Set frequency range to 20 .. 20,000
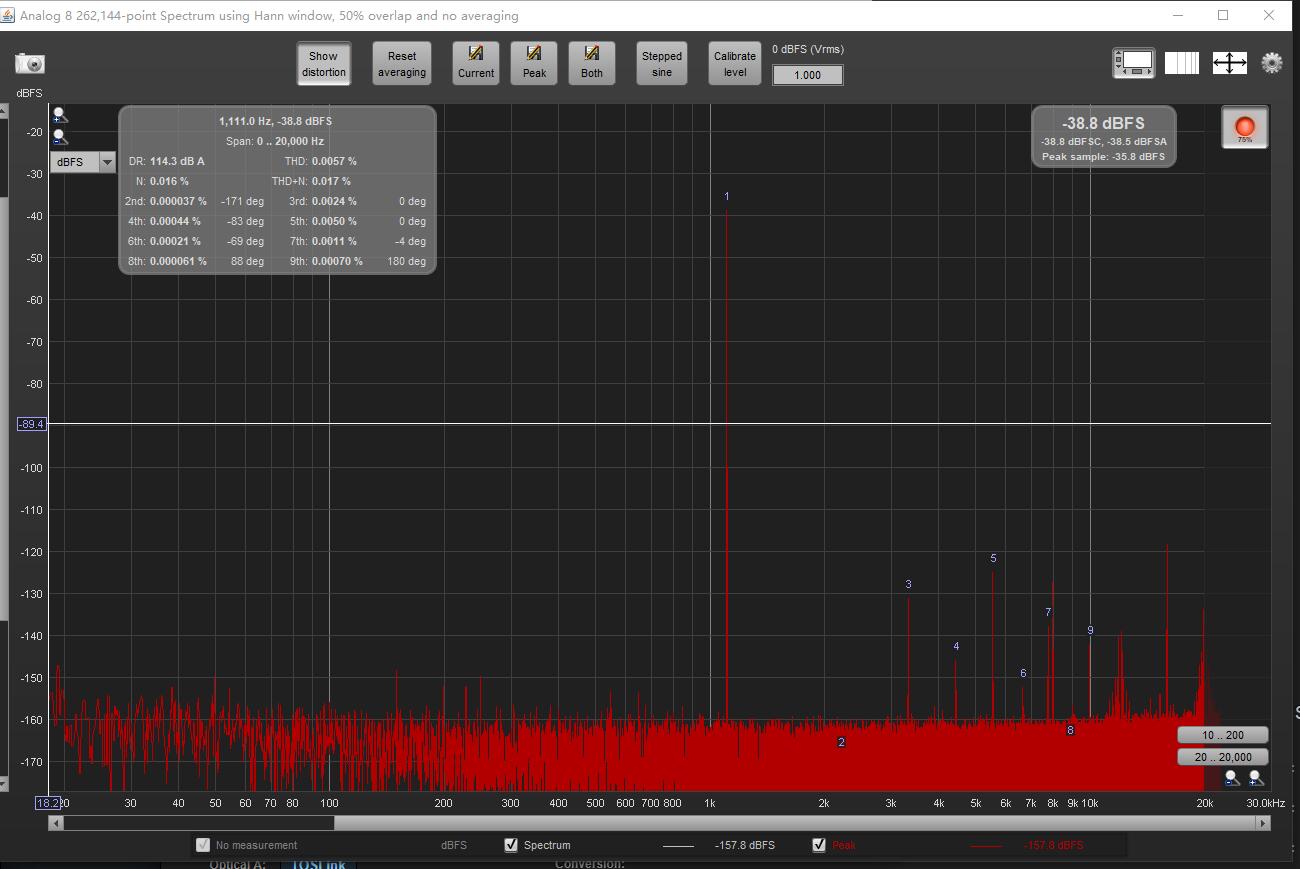The width and height of the screenshot is (1300, 869). tap(1223, 757)
